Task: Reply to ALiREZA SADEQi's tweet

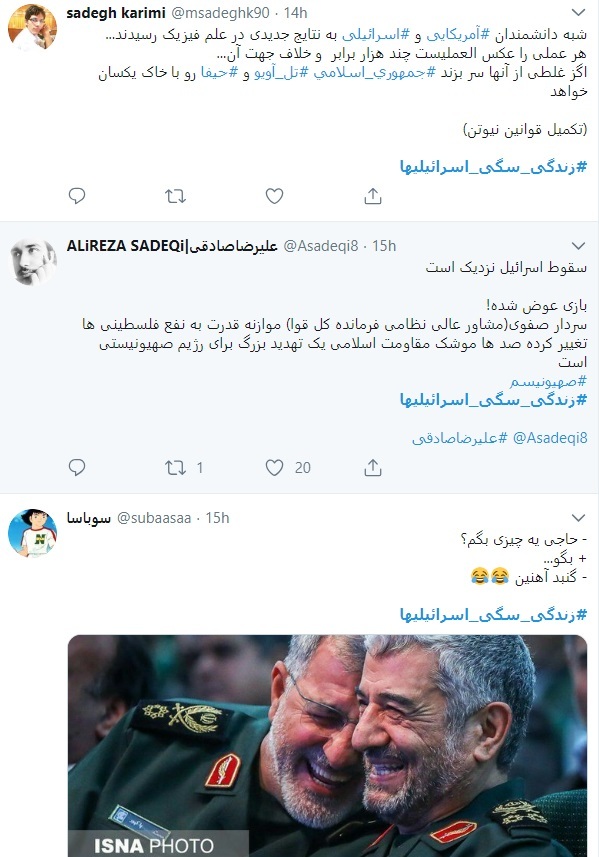Action: coord(77,467)
